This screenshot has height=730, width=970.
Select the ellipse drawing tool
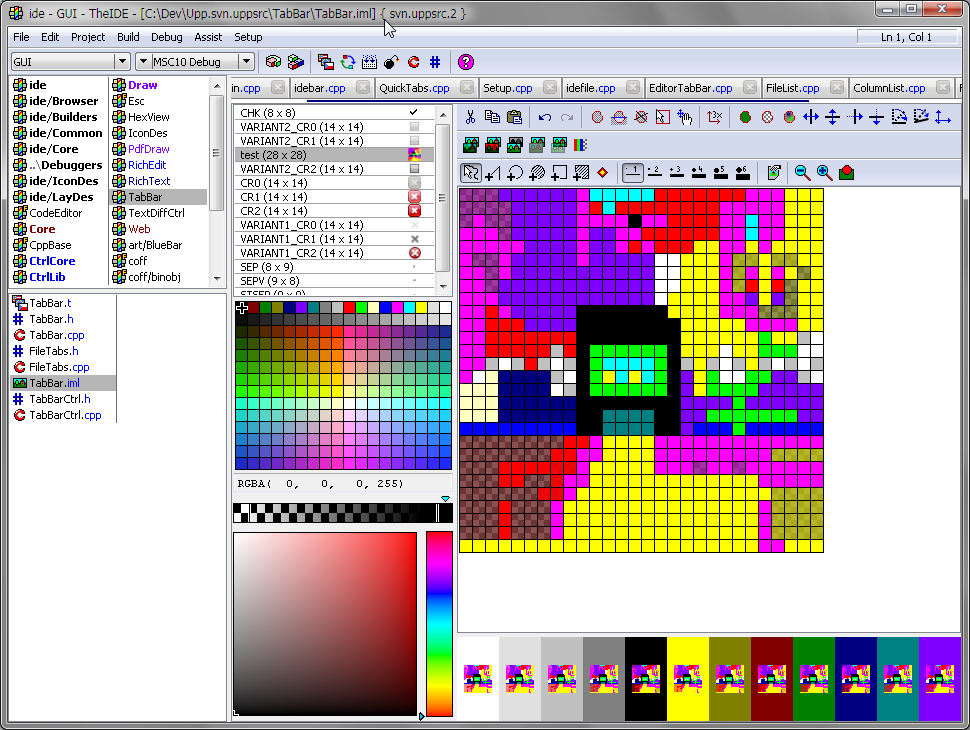[514, 172]
